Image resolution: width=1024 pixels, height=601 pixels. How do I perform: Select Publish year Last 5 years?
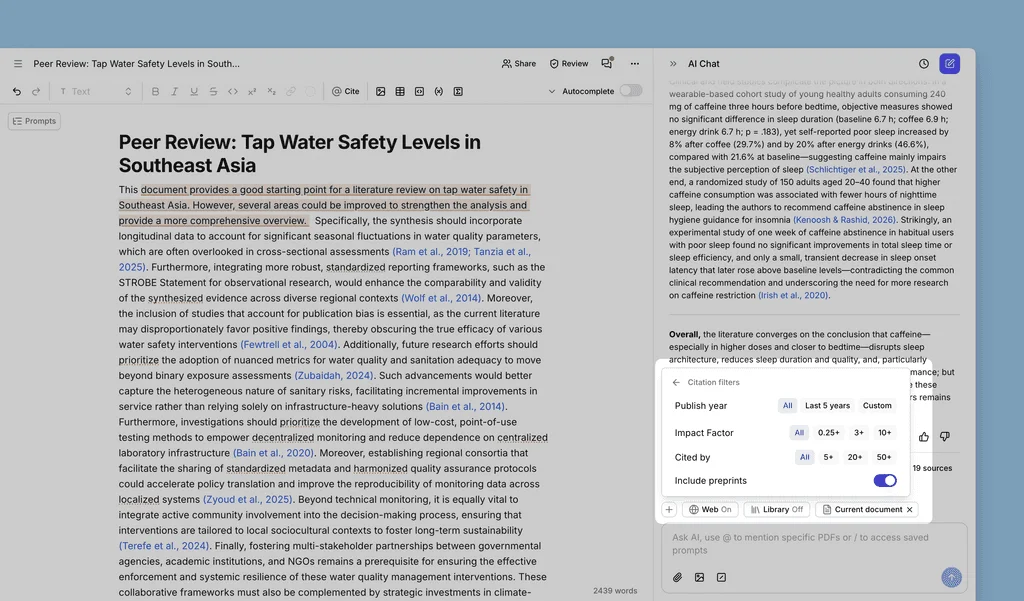point(827,406)
